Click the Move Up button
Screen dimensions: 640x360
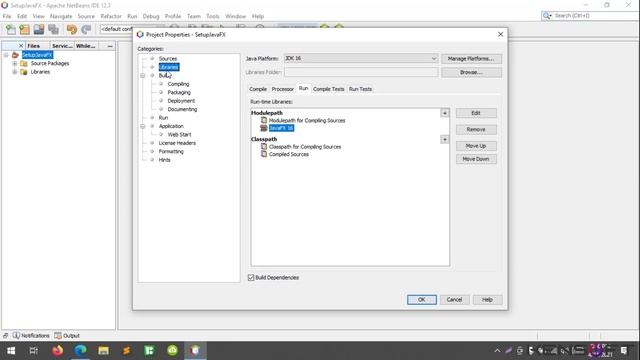point(476,146)
